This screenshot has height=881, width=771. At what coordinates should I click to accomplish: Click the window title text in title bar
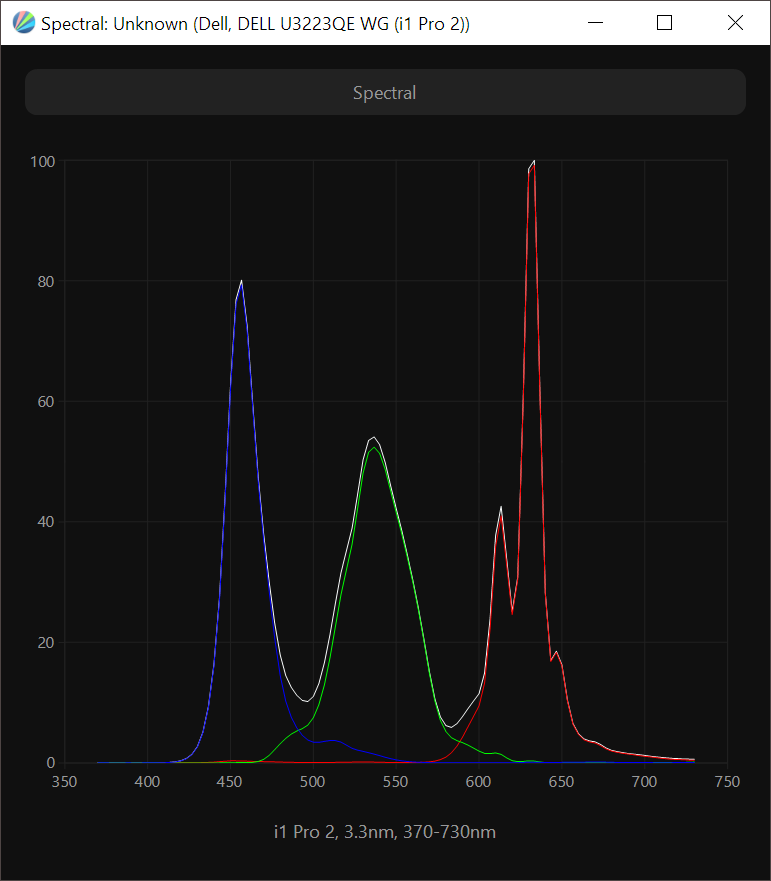coord(255,24)
